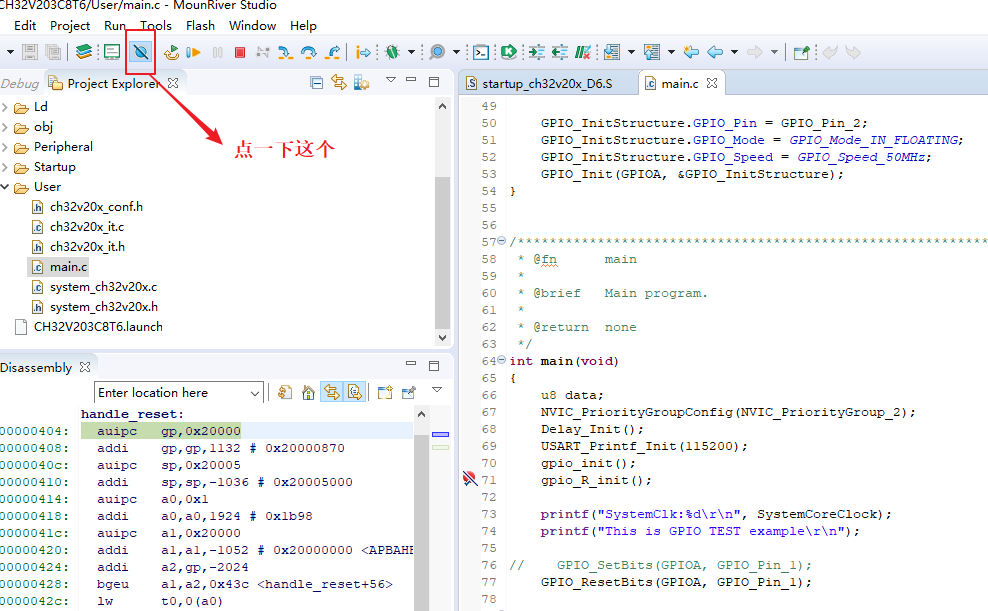Collapse the User folder
The image size is (988, 611).
(x=6, y=187)
